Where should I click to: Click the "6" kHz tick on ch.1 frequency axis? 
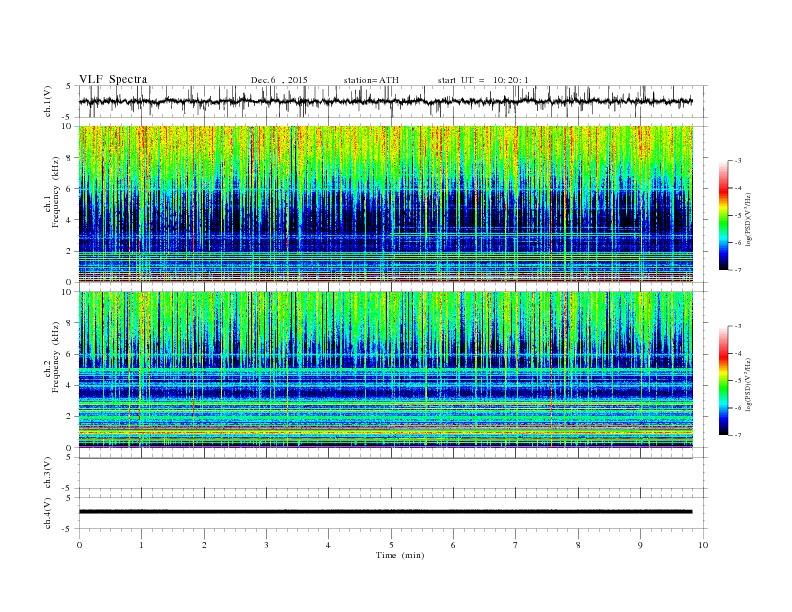[70, 189]
